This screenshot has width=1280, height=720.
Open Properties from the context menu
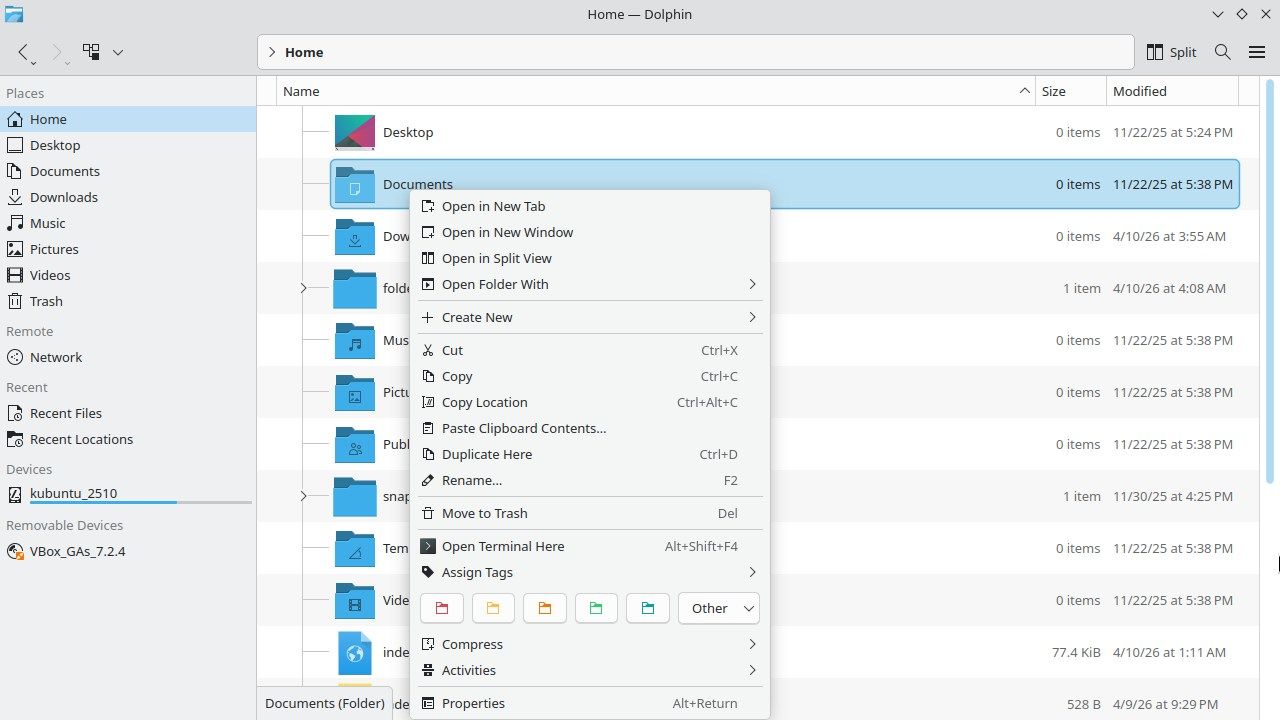click(590, 703)
